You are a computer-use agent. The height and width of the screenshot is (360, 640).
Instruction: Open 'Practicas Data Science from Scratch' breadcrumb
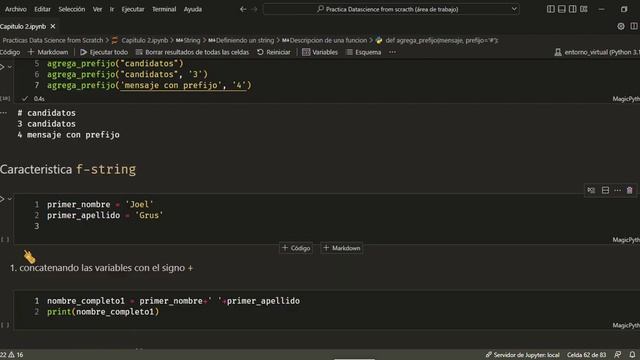pos(53,40)
